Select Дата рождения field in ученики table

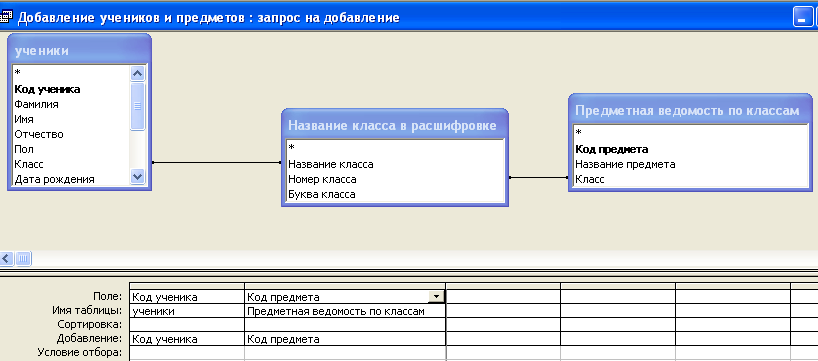[55, 179]
